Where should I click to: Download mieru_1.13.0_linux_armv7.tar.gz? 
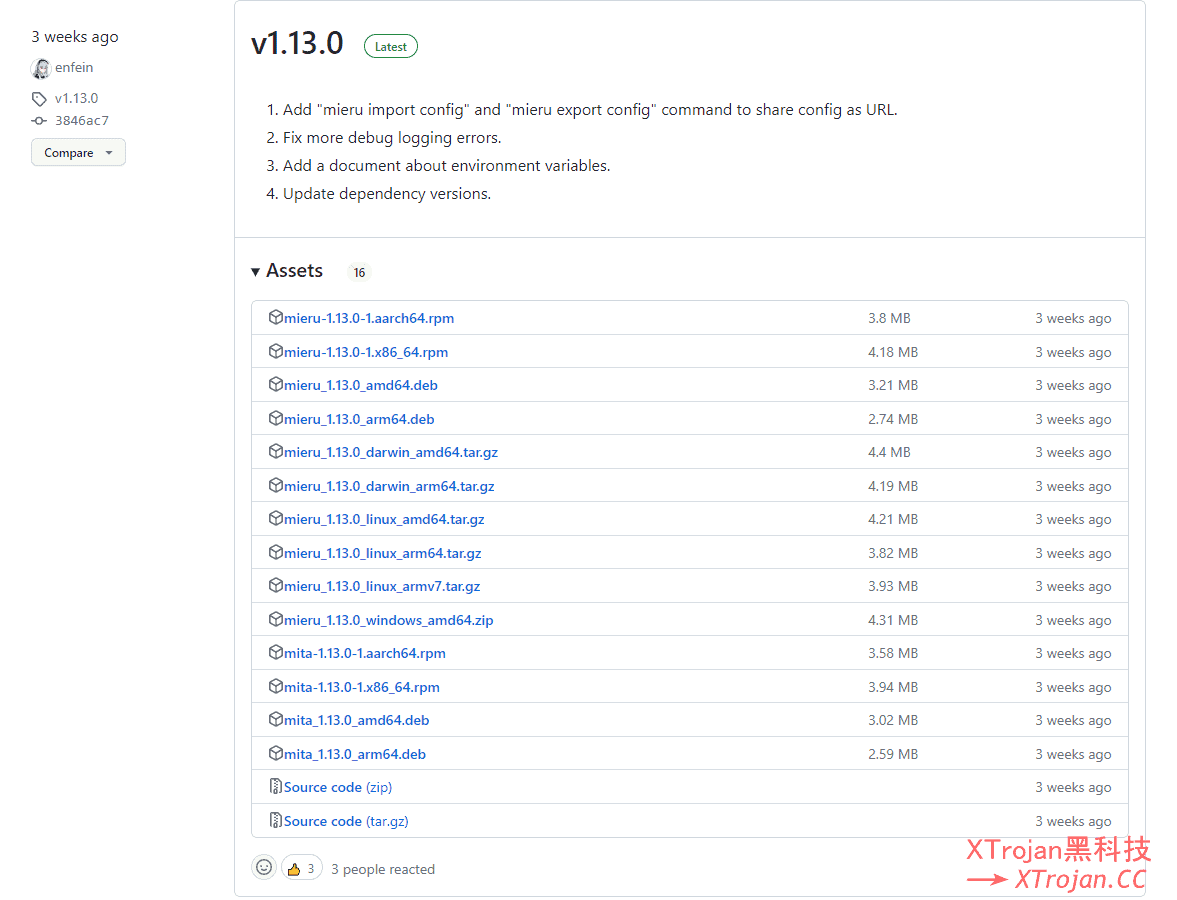coord(381,585)
